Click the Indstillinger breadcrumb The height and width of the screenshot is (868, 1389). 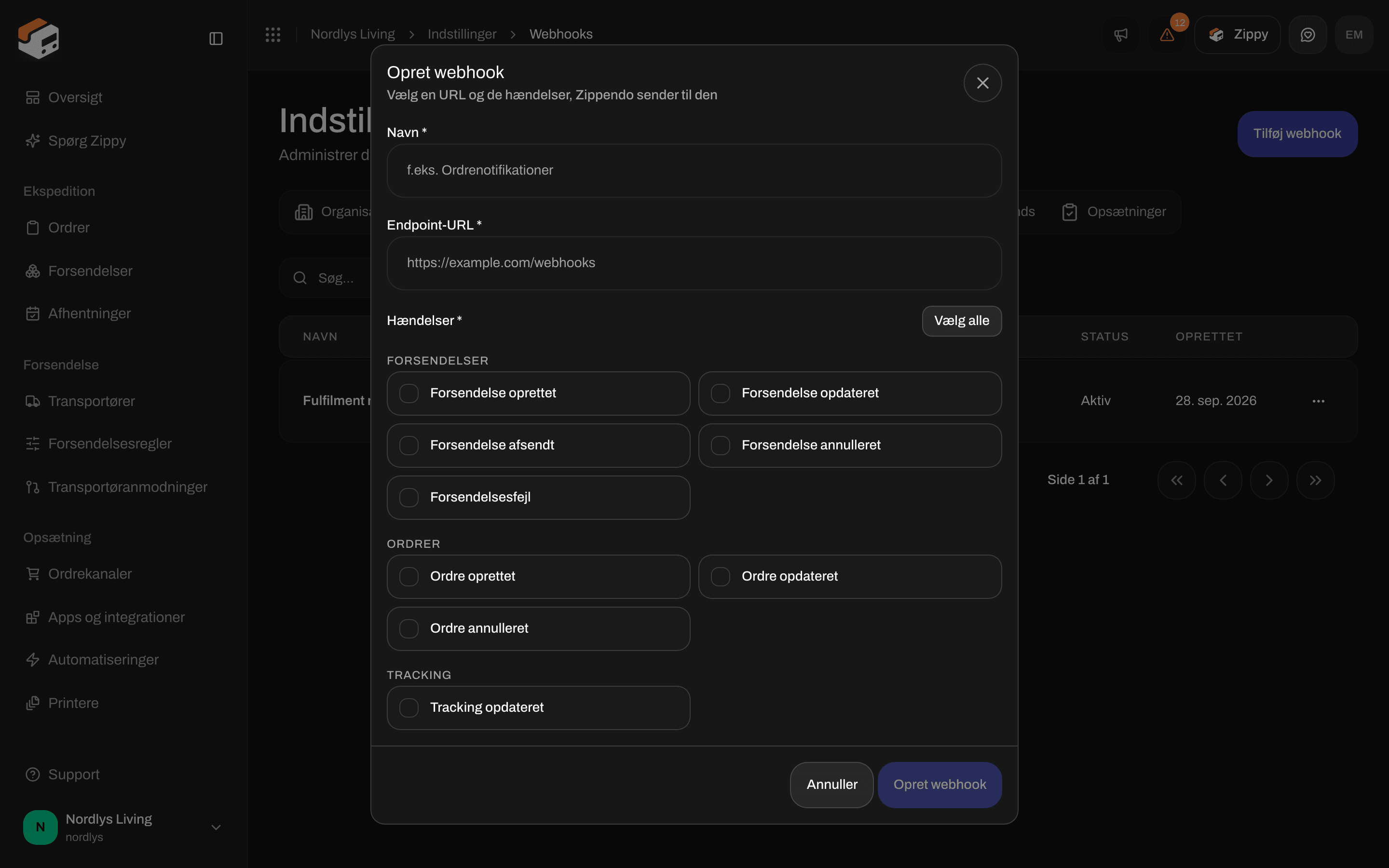(462, 34)
